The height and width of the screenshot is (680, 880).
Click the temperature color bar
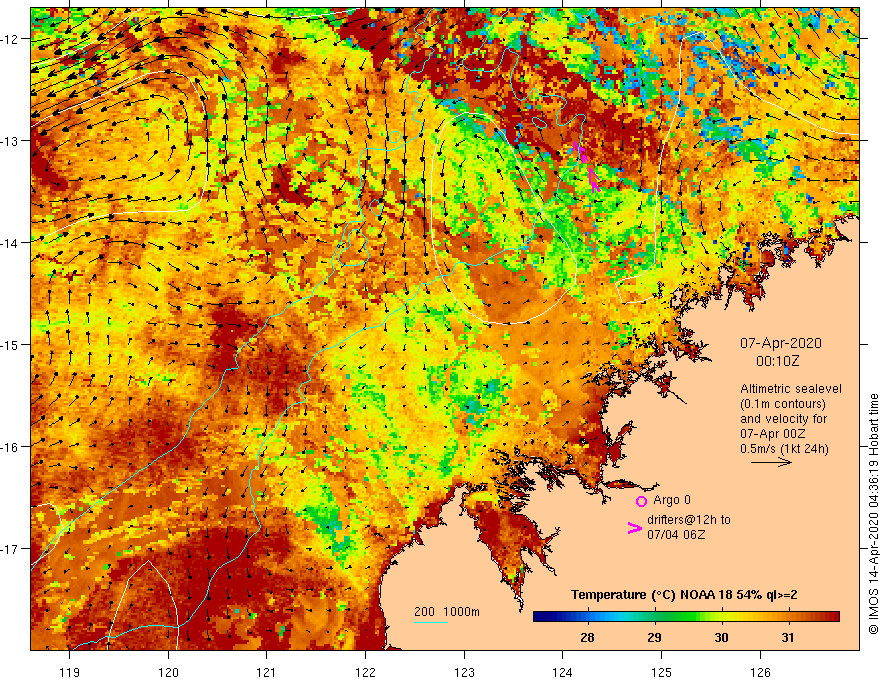click(x=686, y=617)
